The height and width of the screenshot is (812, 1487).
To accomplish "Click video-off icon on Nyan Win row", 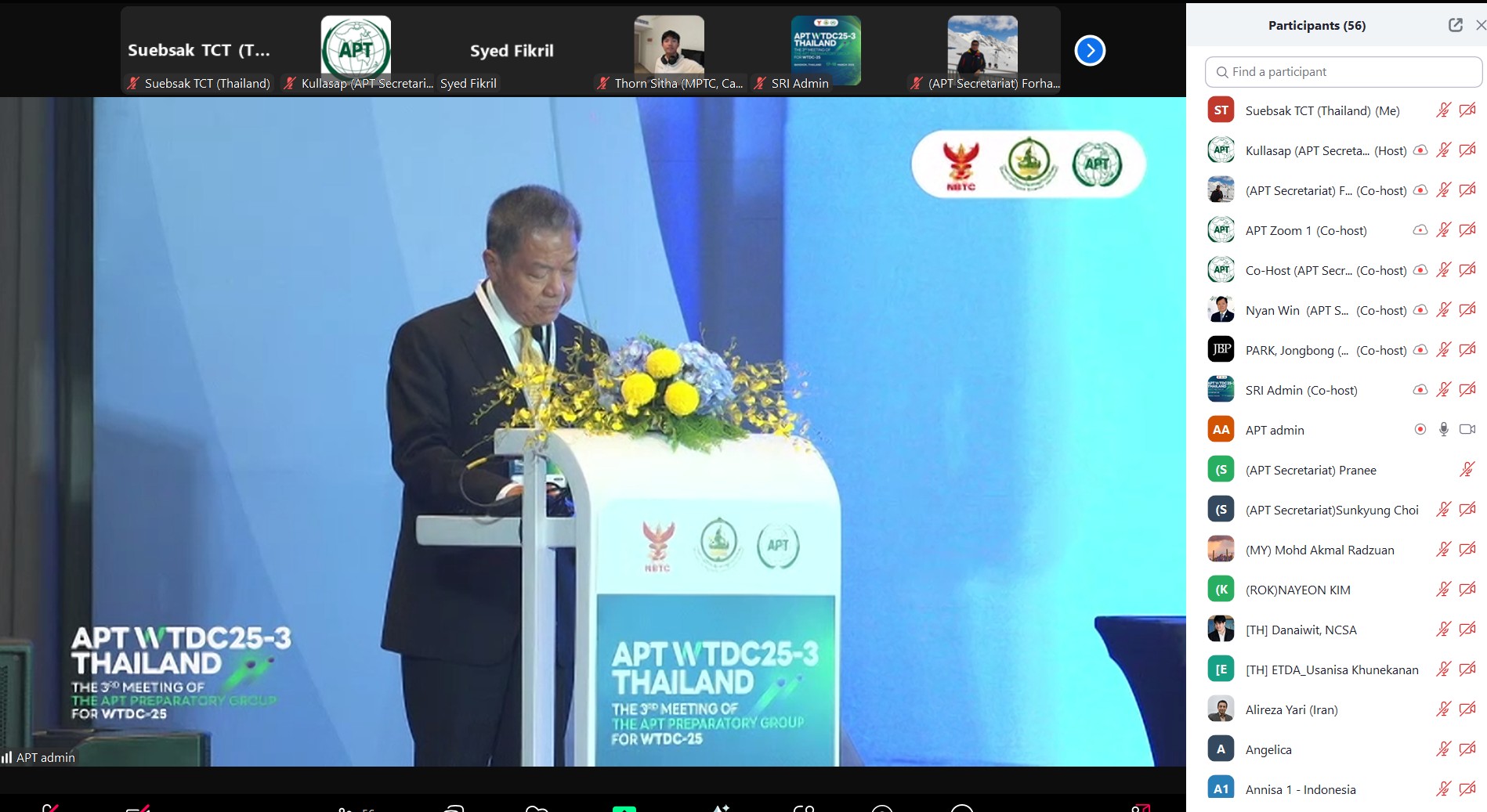I will tap(1467, 310).
